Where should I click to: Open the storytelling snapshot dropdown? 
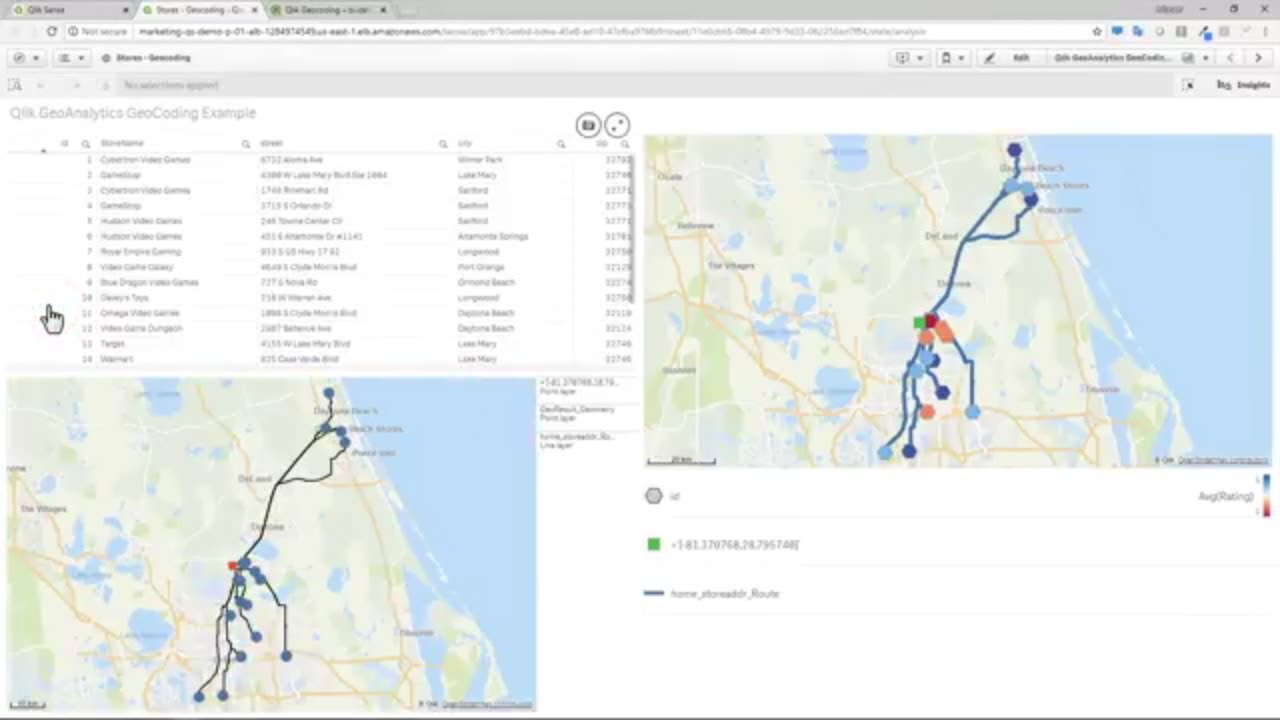tap(909, 58)
